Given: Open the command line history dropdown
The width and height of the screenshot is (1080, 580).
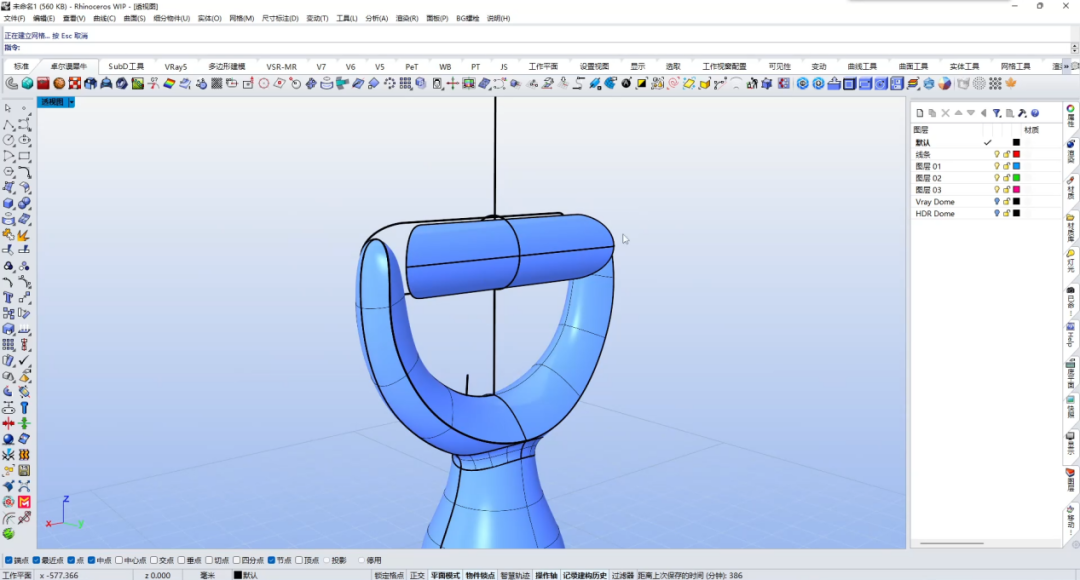Looking at the screenshot, I should tap(1074, 48).
